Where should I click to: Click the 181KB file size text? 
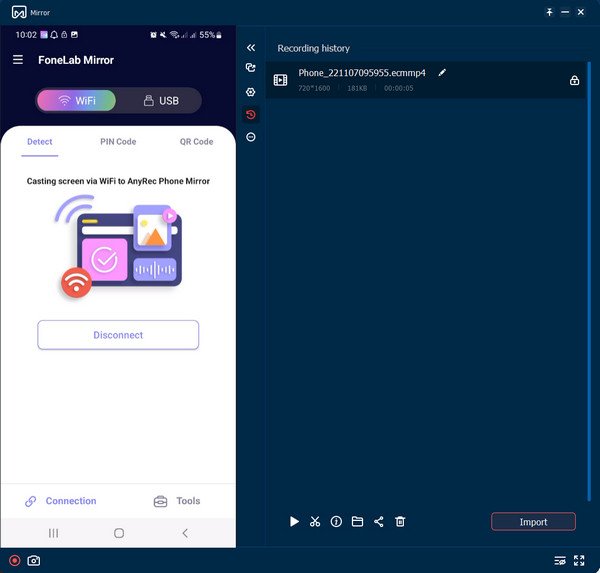pyautogui.click(x=357, y=88)
